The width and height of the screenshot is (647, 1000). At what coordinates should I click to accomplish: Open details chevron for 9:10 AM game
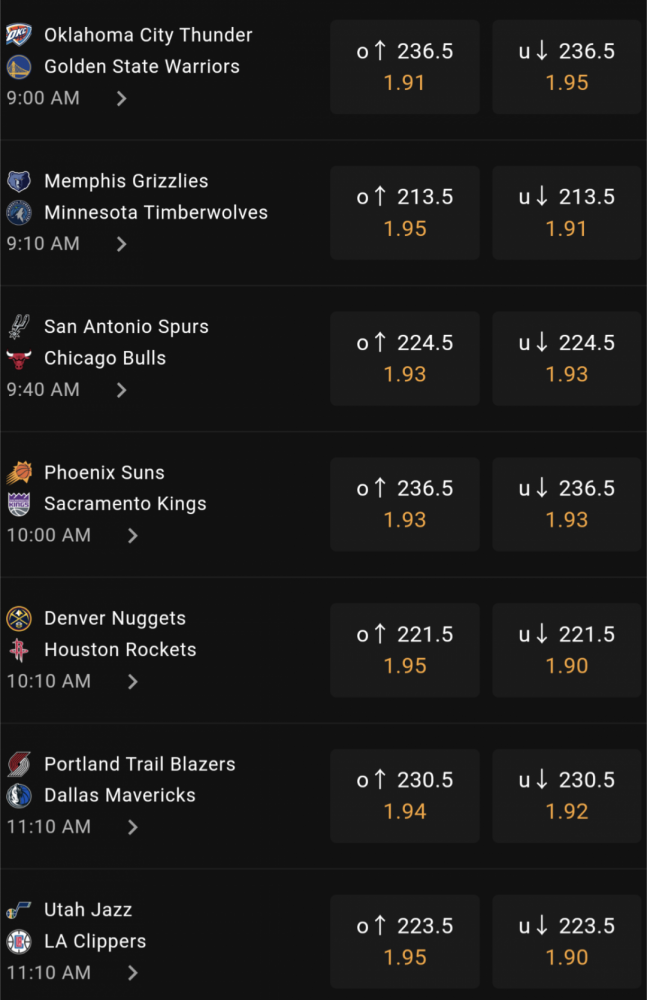tap(121, 244)
